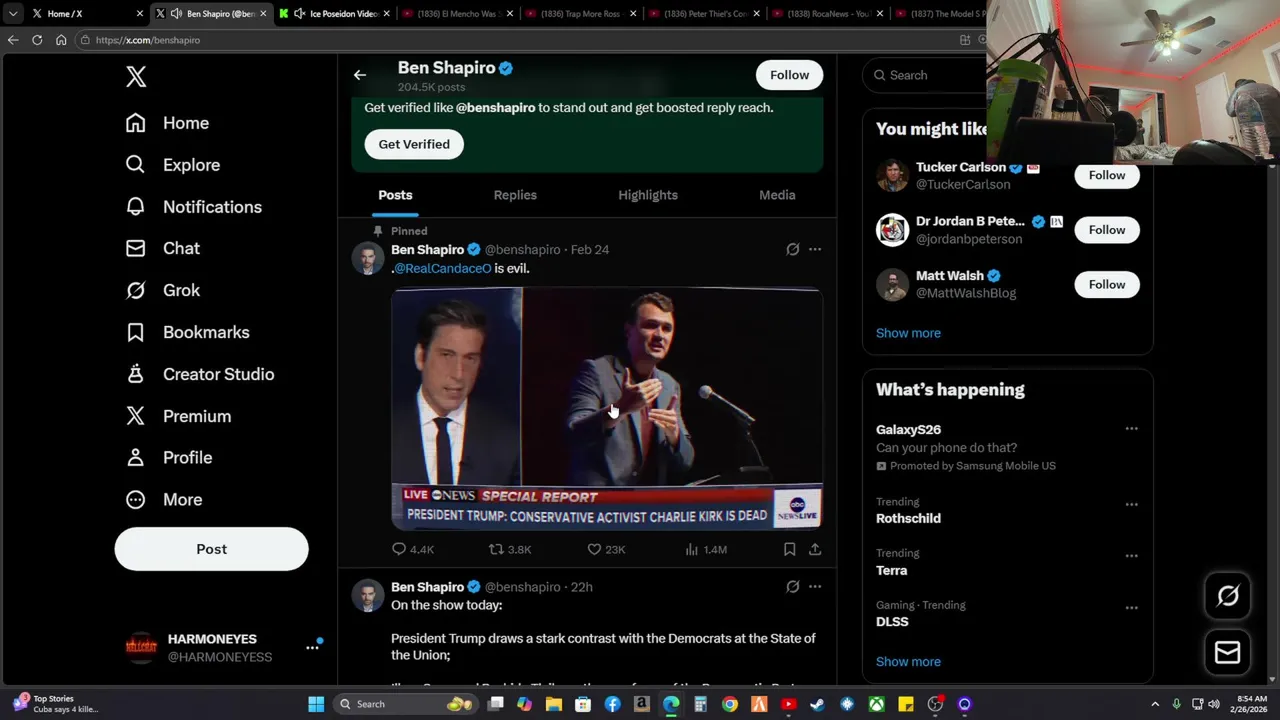Play the Charlie Kirk special report video
Viewport: 1280px width, 720px height.
[x=607, y=409]
